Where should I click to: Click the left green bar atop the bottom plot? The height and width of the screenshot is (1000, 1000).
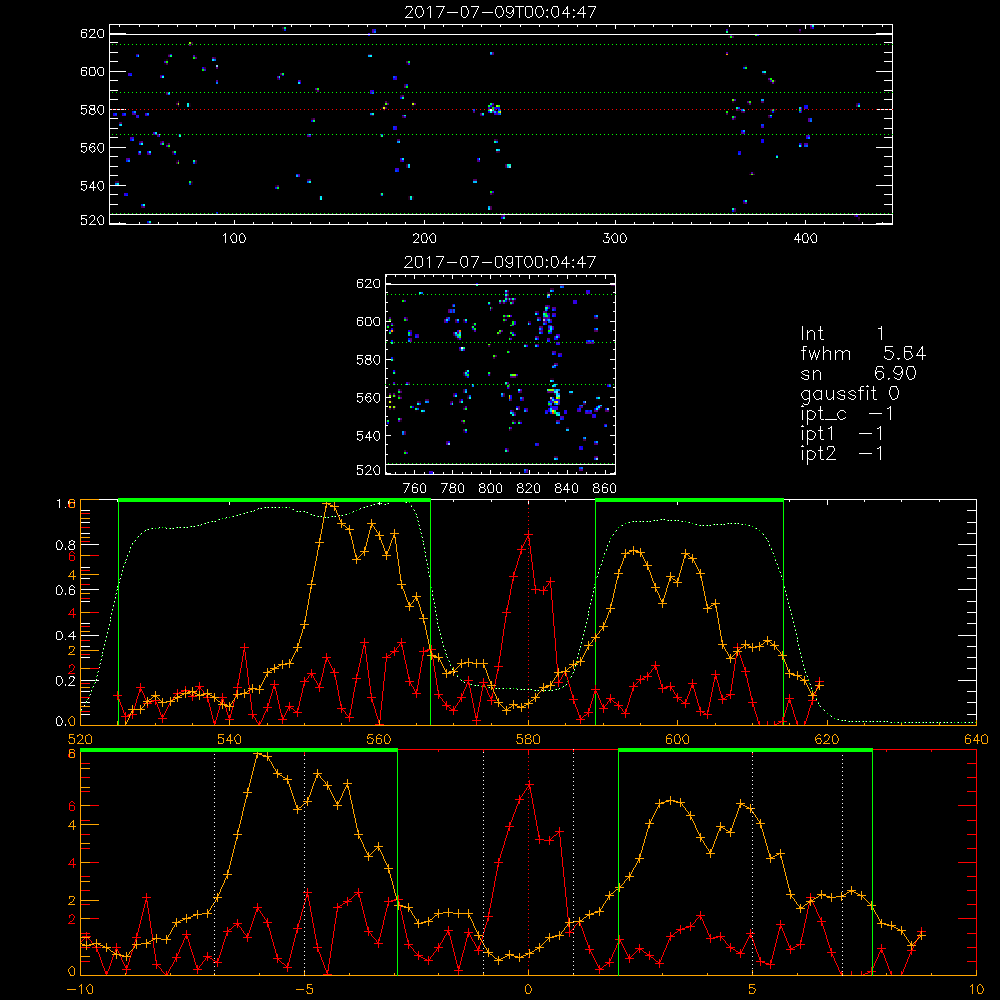(239, 750)
